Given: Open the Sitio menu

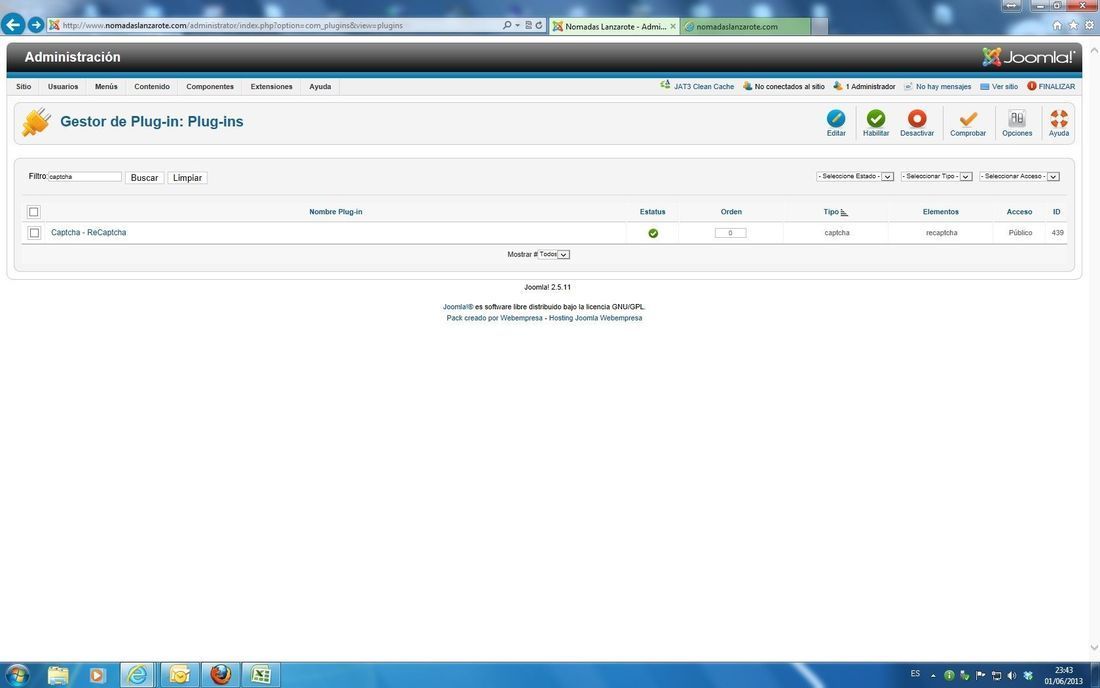Looking at the screenshot, I should pyautogui.click(x=24, y=86).
